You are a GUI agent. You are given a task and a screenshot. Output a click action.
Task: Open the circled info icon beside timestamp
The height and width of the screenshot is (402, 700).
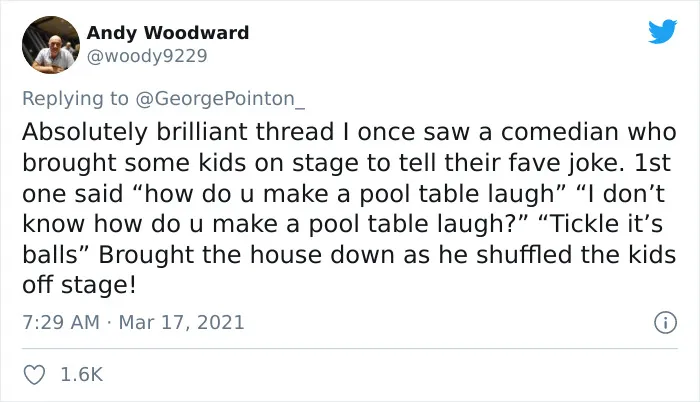(666, 322)
